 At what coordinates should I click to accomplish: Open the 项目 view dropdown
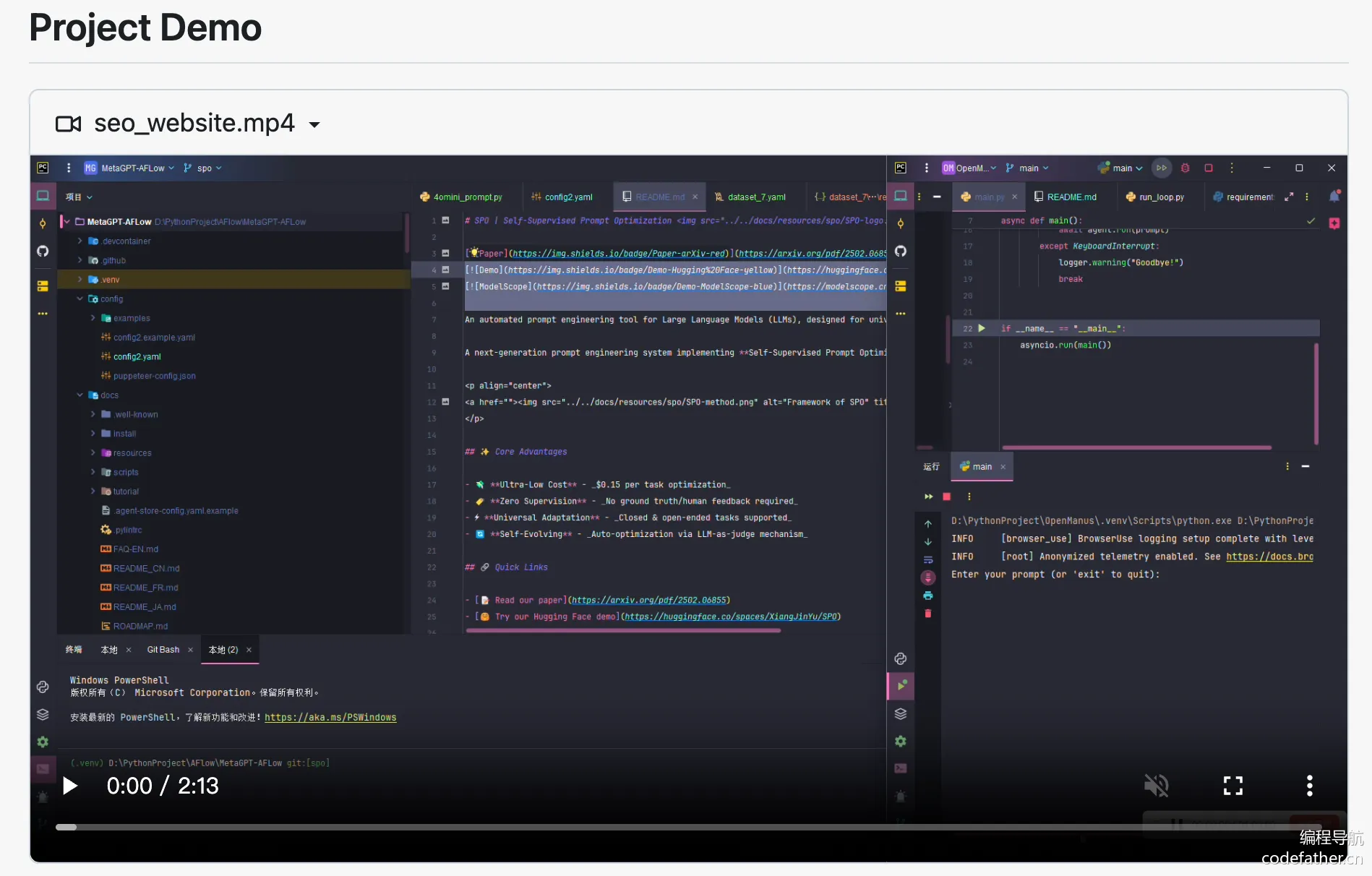pyautogui.click(x=79, y=197)
